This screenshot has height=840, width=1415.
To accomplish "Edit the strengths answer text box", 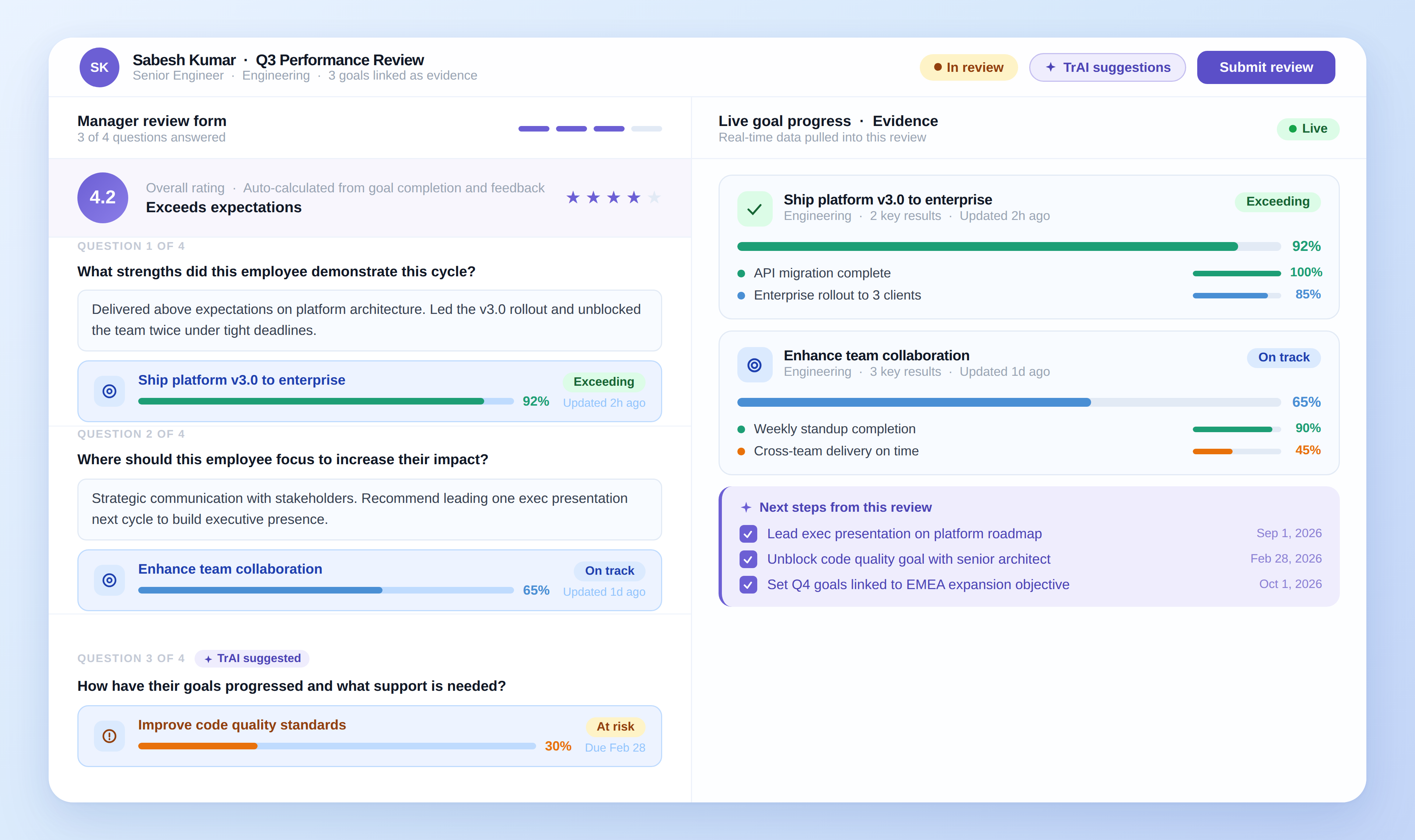I will point(369,320).
